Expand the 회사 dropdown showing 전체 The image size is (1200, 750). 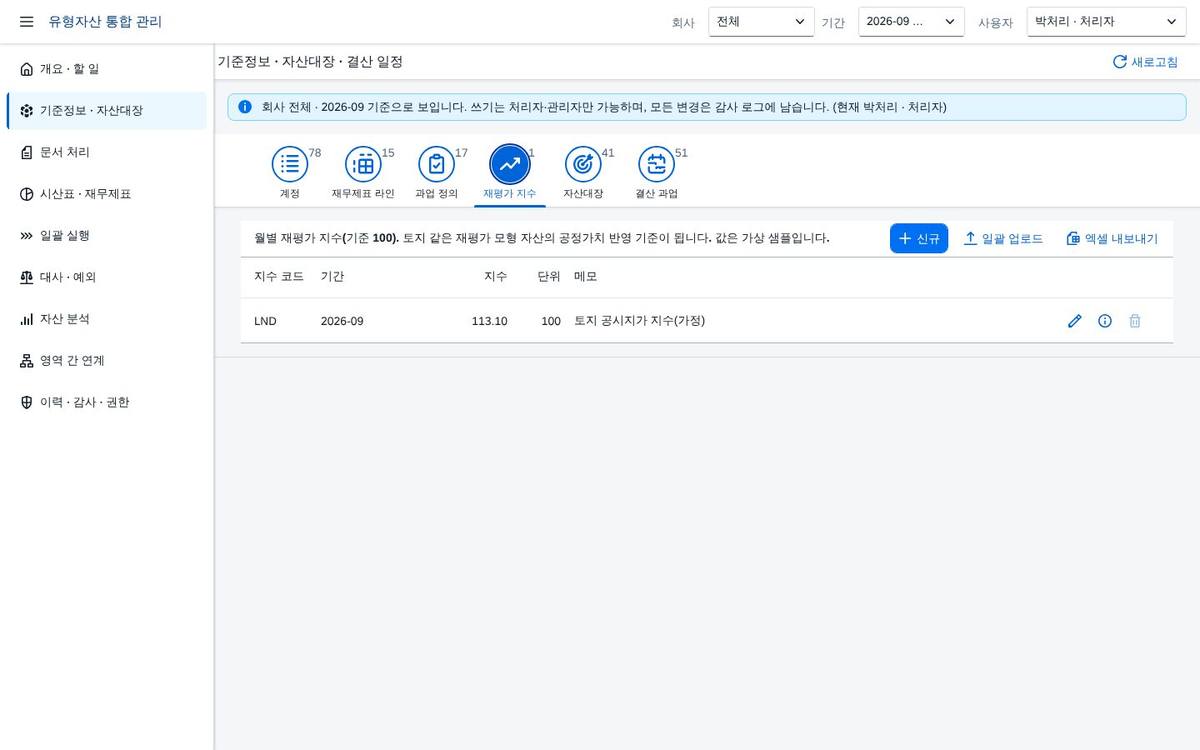click(x=761, y=22)
